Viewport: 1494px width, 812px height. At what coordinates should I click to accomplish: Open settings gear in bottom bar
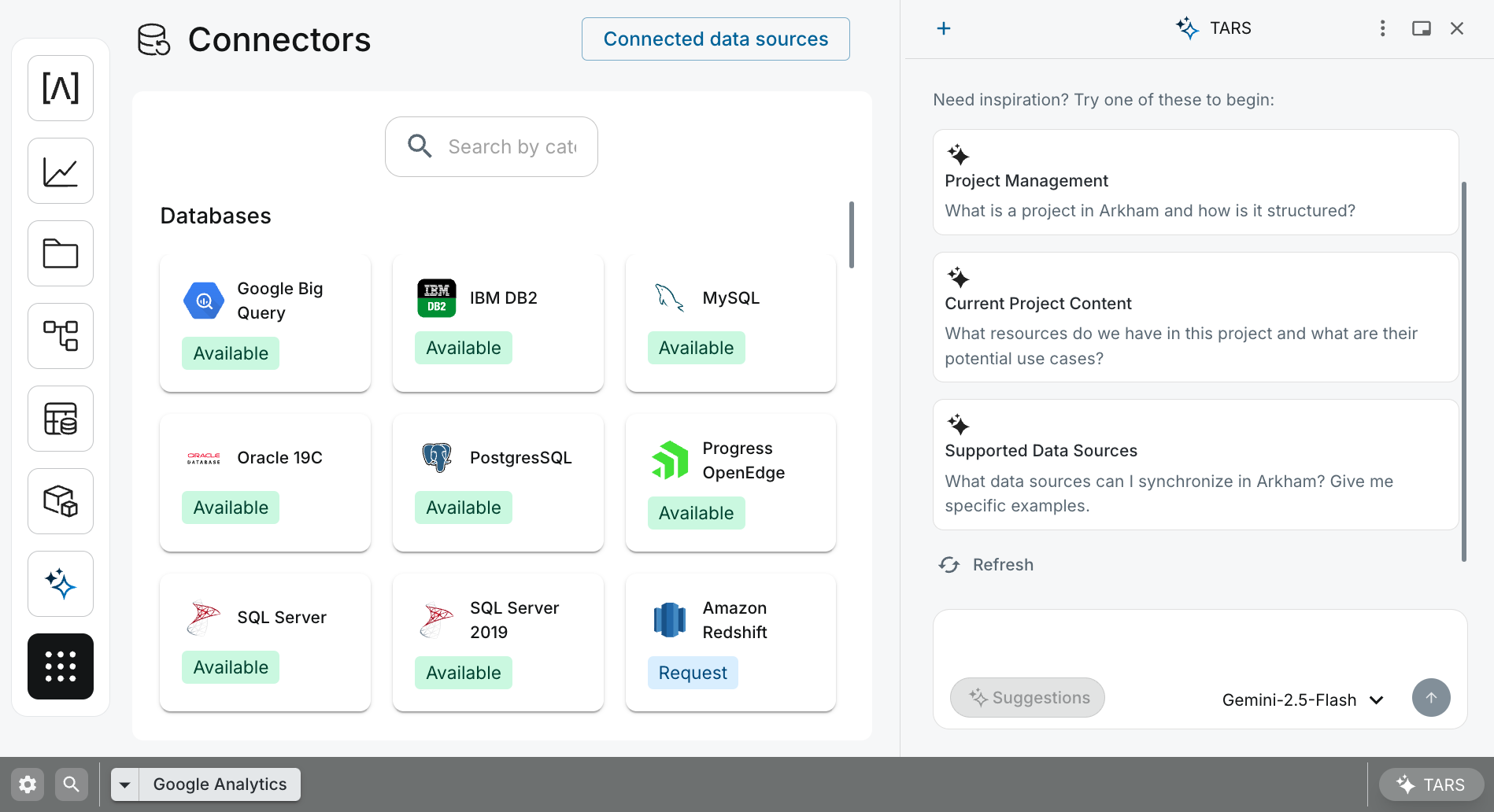[x=28, y=784]
